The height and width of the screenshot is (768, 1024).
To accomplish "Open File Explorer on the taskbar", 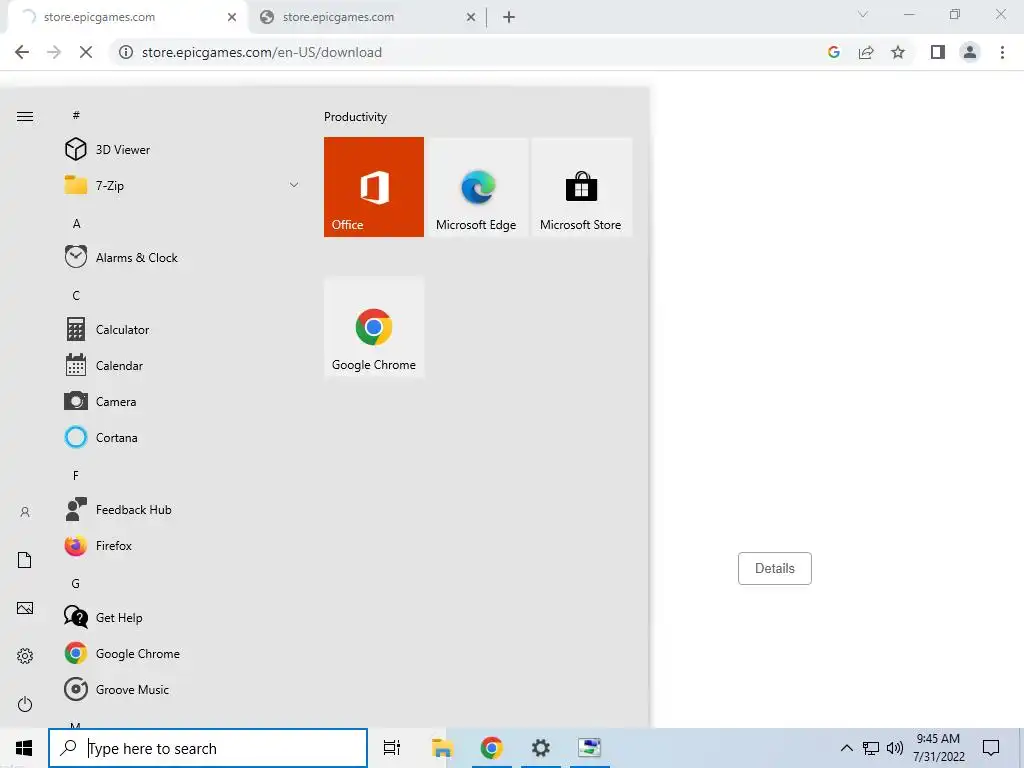I will pyautogui.click(x=442, y=748).
